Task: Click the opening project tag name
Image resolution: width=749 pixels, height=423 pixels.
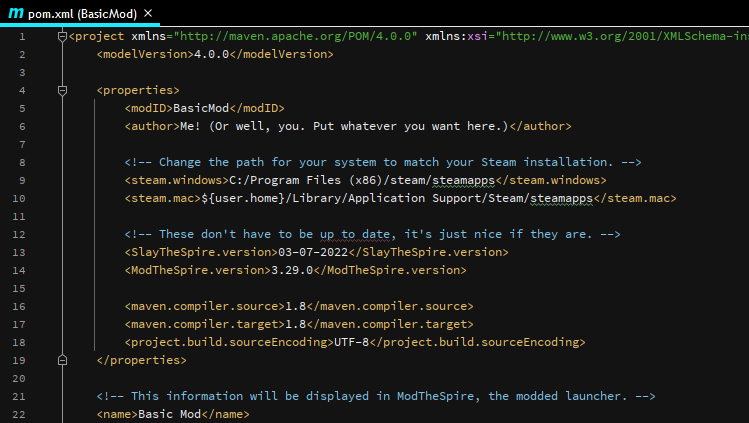Action: [99, 36]
